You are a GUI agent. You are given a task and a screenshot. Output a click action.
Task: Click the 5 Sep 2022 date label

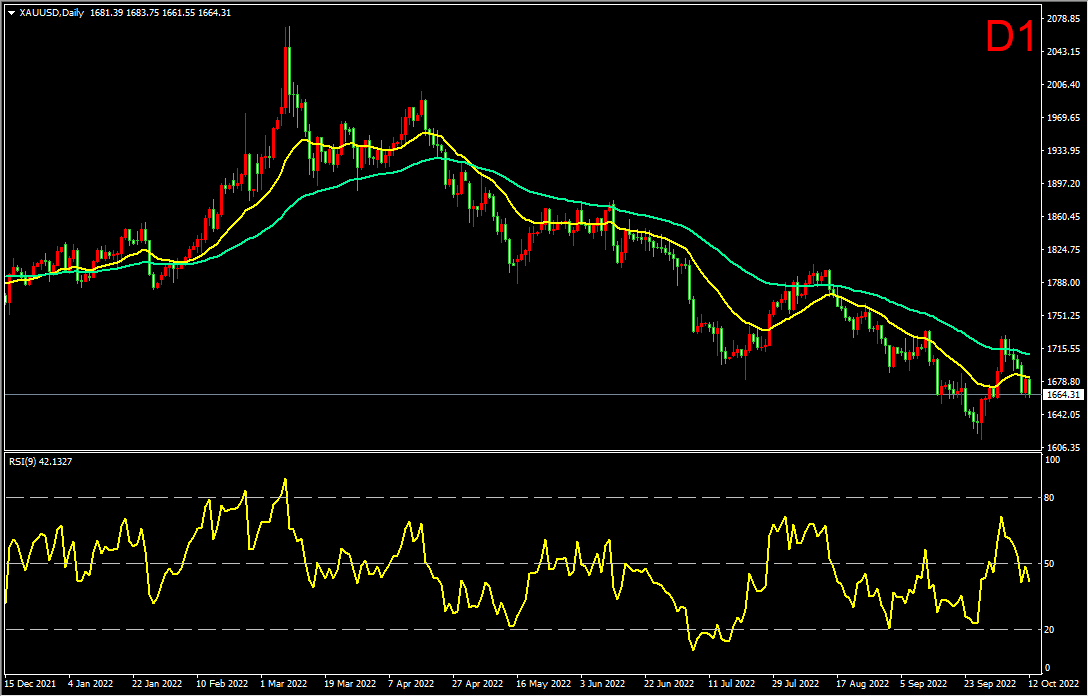point(923,684)
